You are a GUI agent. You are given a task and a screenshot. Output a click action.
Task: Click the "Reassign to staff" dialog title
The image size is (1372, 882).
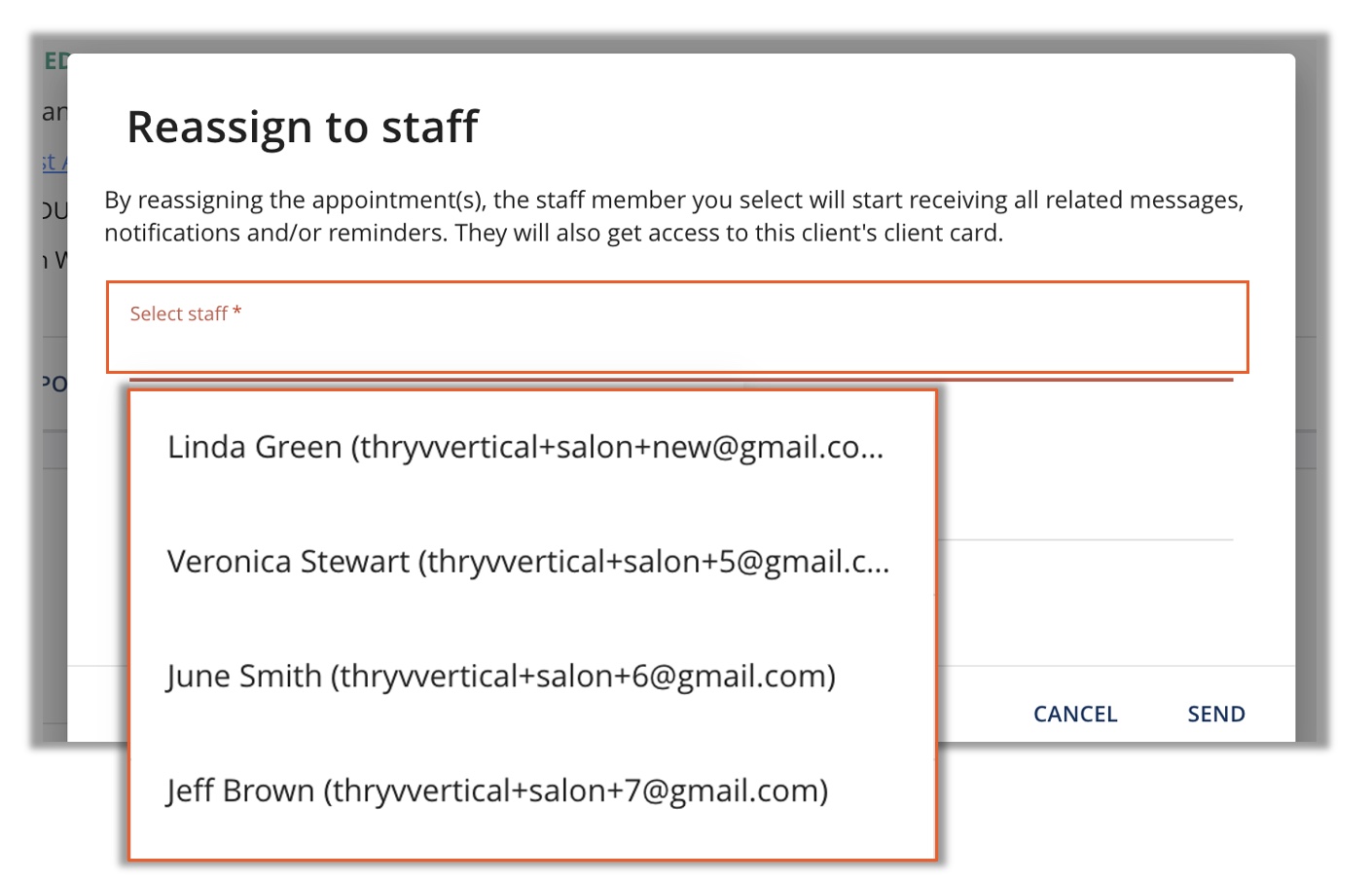(x=303, y=127)
